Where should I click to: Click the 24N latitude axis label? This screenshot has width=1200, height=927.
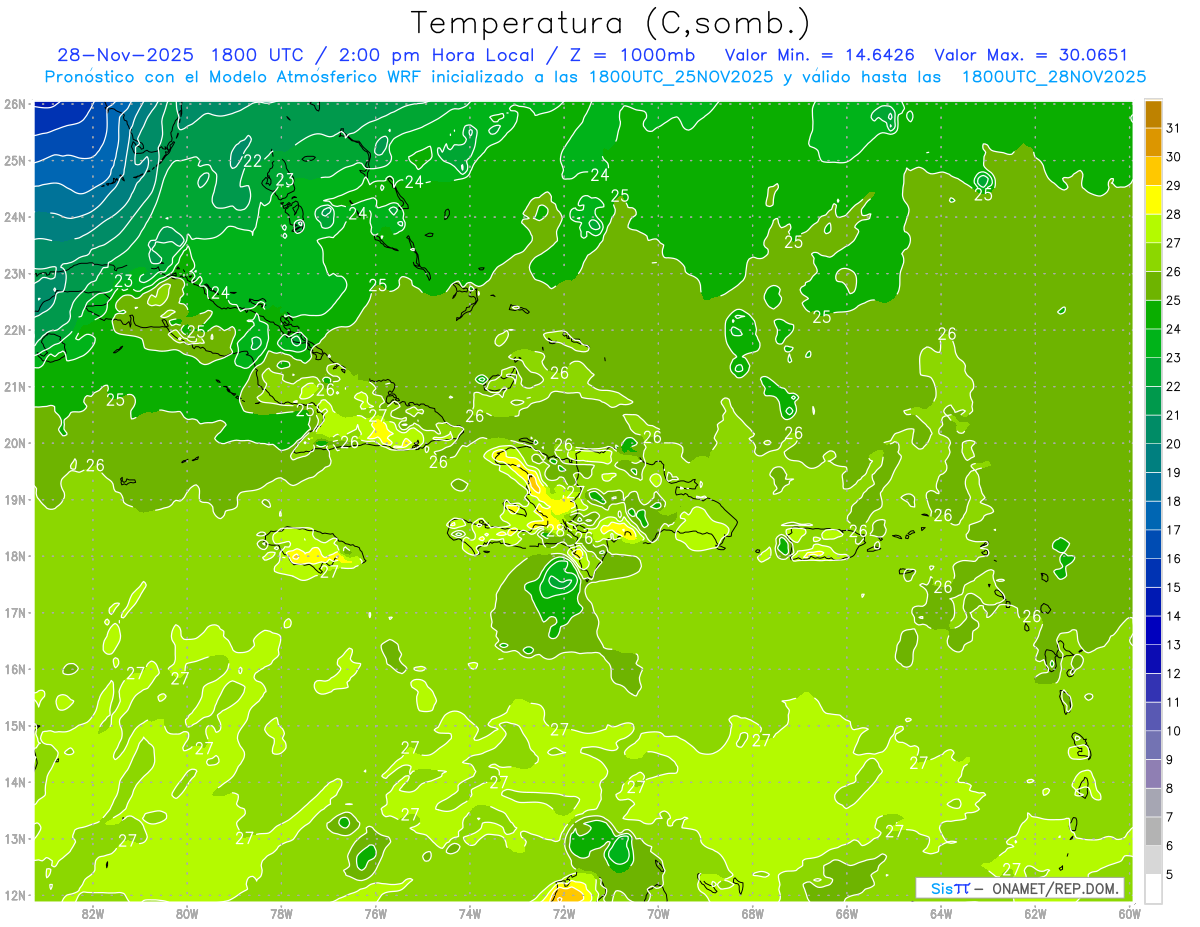coord(15,216)
